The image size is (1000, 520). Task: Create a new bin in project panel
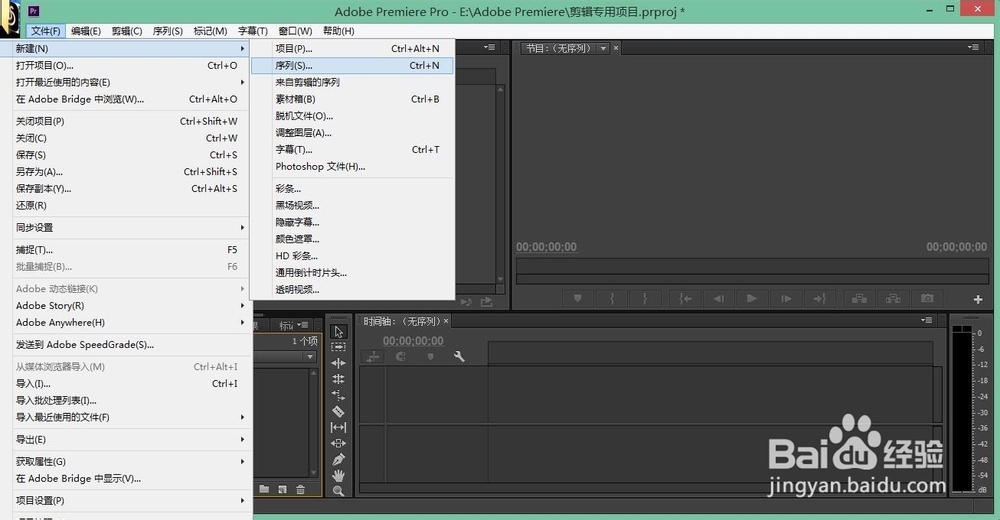pyautogui.click(x=264, y=489)
